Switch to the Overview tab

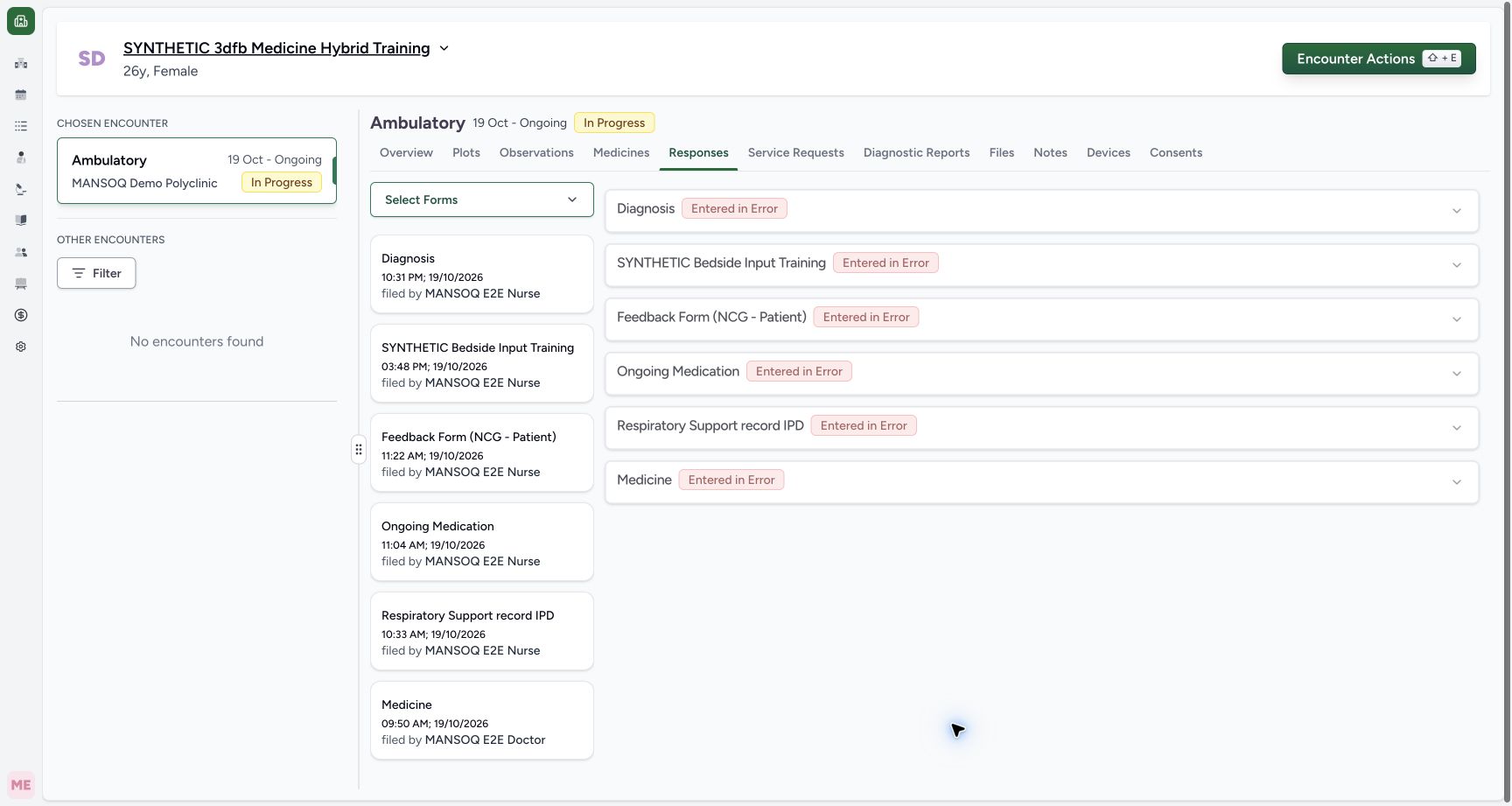(406, 152)
